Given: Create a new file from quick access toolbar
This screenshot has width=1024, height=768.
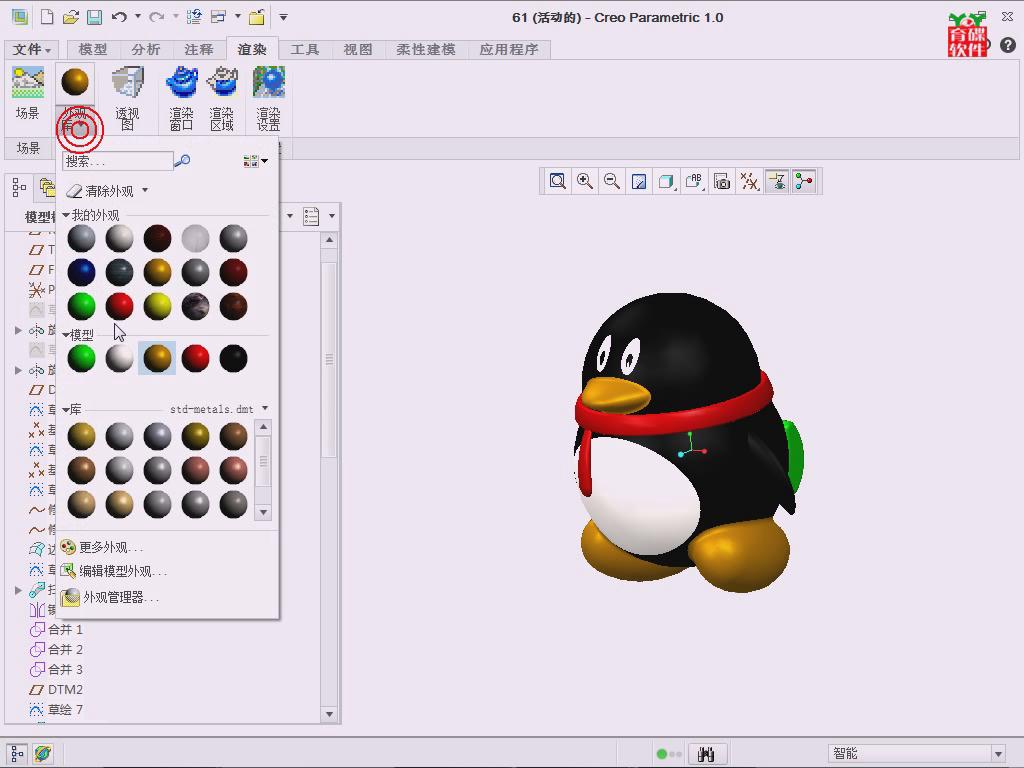Looking at the screenshot, I should pos(47,17).
